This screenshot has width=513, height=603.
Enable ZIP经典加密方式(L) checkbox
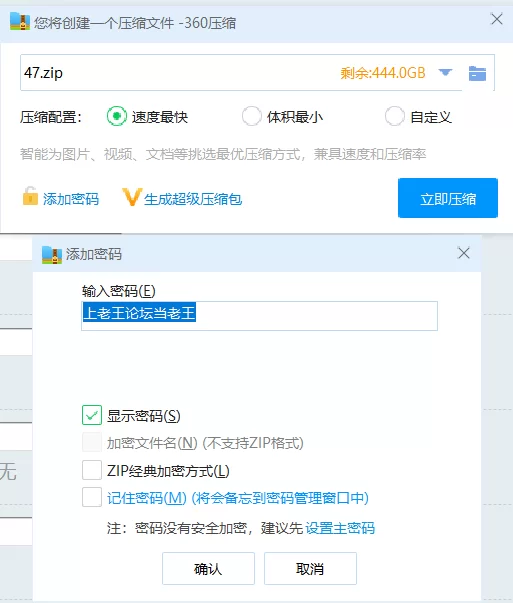(92, 470)
